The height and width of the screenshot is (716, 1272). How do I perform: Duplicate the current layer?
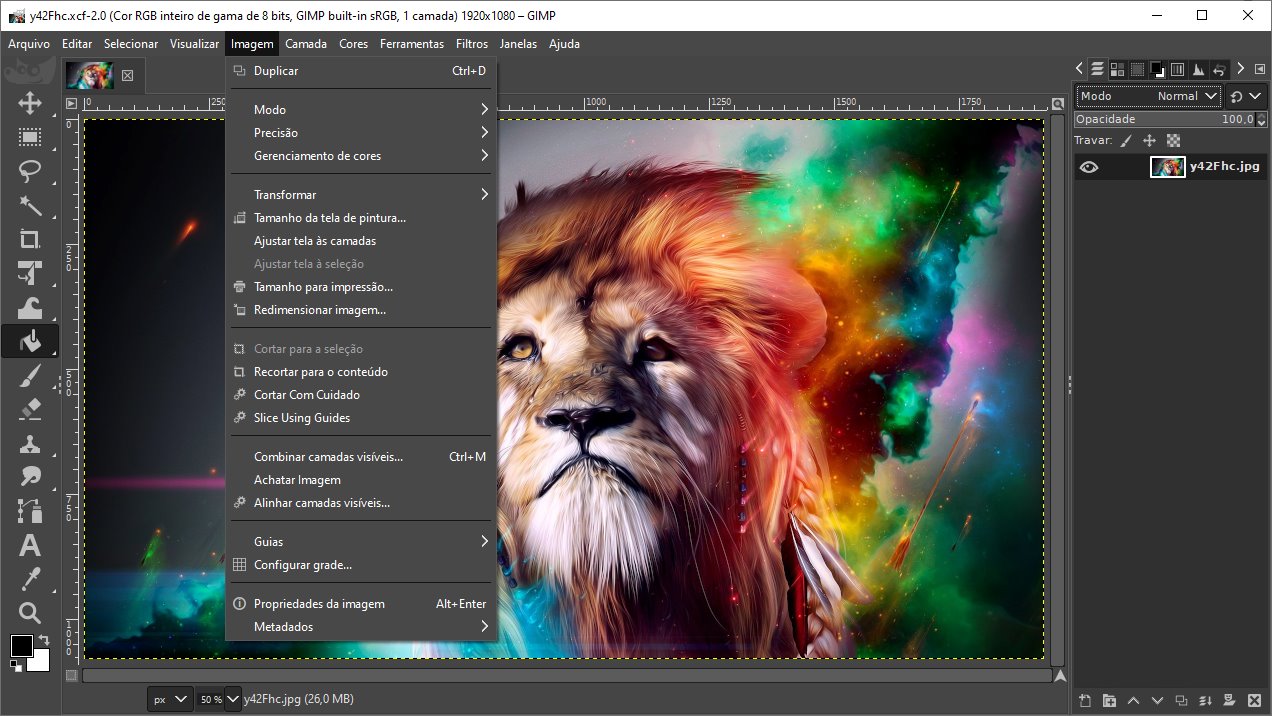tap(1181, 700)
